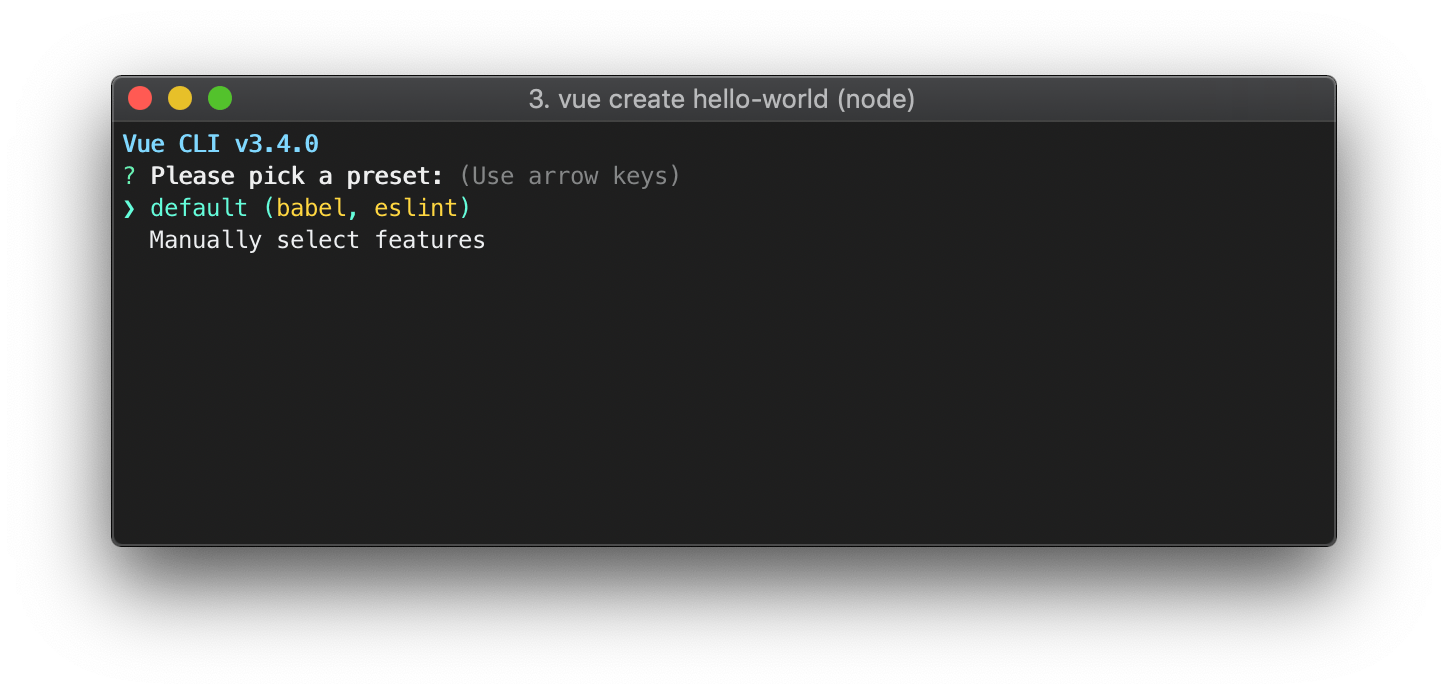Click the green question mark prompt symbol
The height and width of the screenshot is (694, 1448).
click(129, 177)
